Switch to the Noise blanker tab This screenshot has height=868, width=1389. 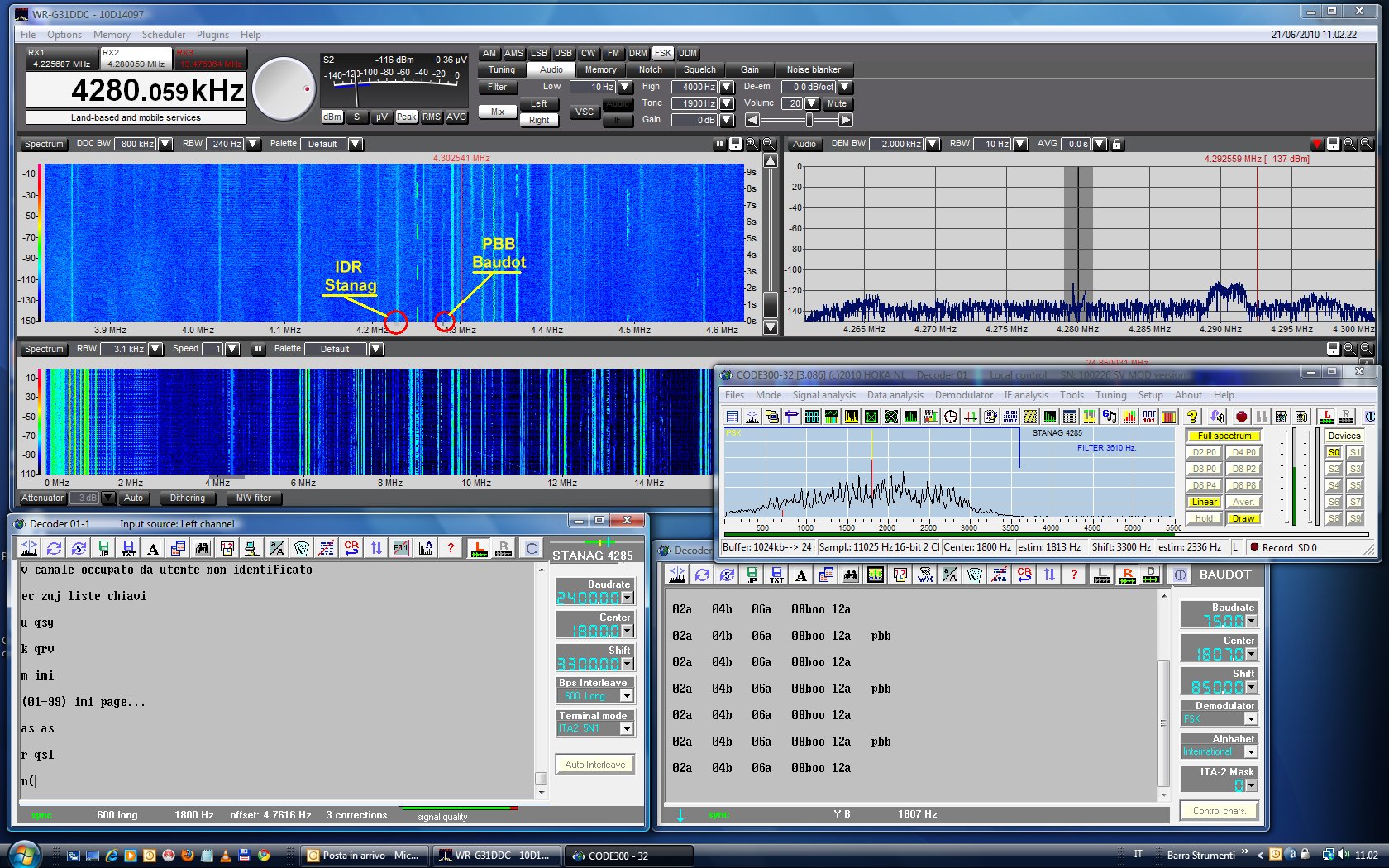[x=814, y=69]
